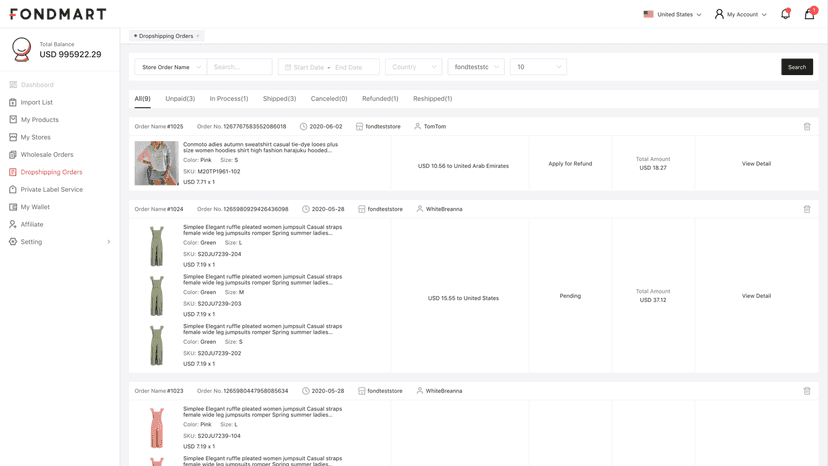Open the fondteststore store dropdown

(x=476, y=67)
